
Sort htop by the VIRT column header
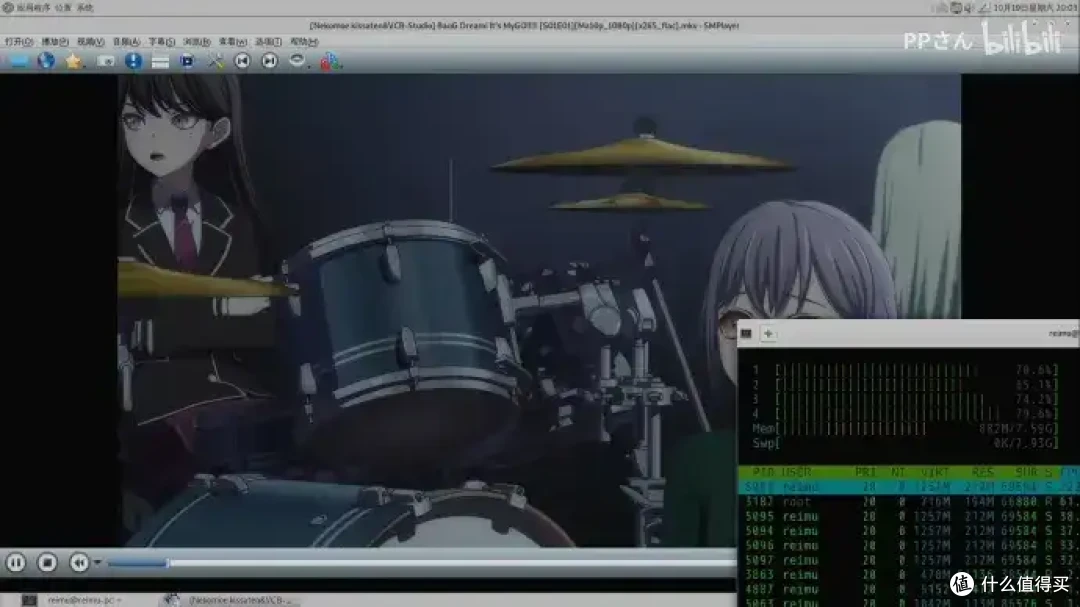pyautogui.click(x=935, y=472)
